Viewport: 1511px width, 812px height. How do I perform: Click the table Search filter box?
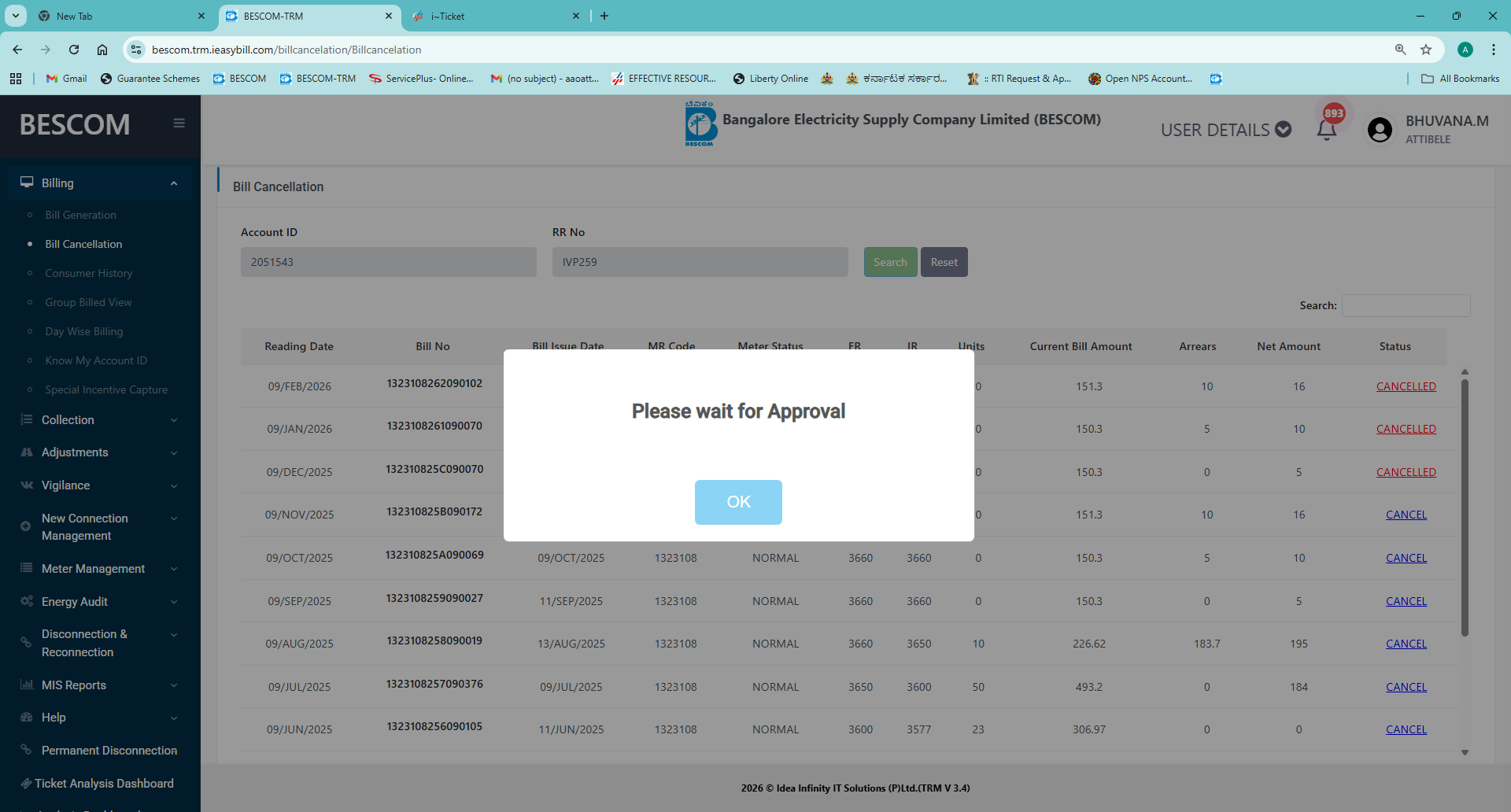1406,305
